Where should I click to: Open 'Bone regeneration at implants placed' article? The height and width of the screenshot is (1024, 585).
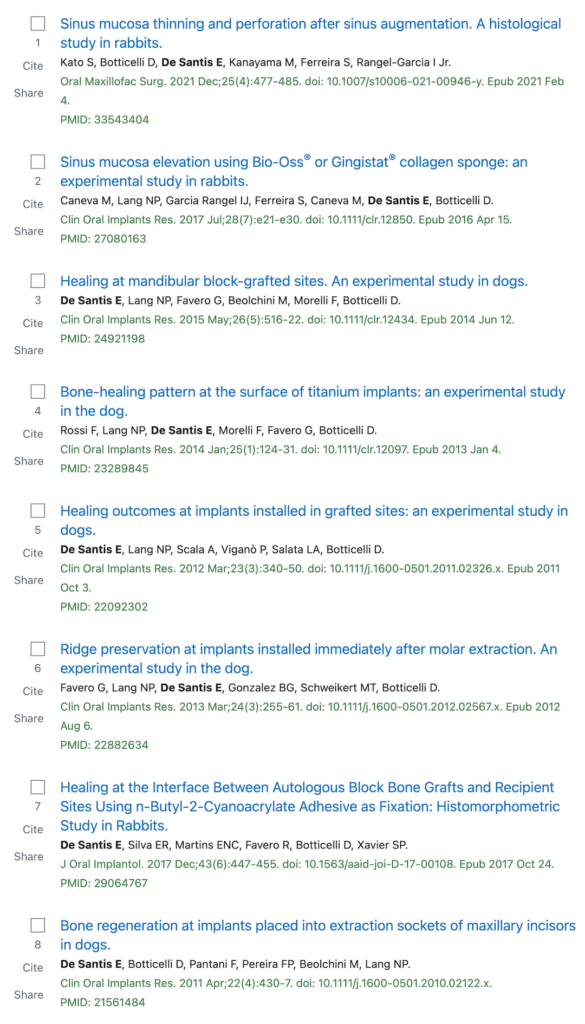pos(318,935)
